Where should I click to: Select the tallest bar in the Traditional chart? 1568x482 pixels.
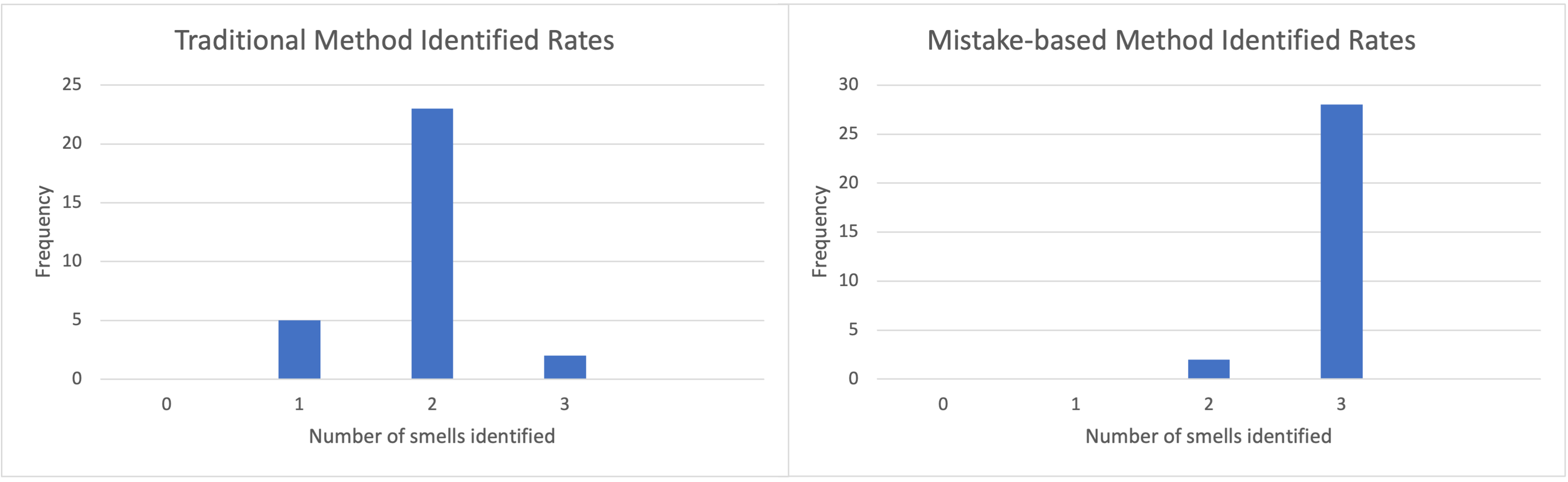click(x=432, y=244)
